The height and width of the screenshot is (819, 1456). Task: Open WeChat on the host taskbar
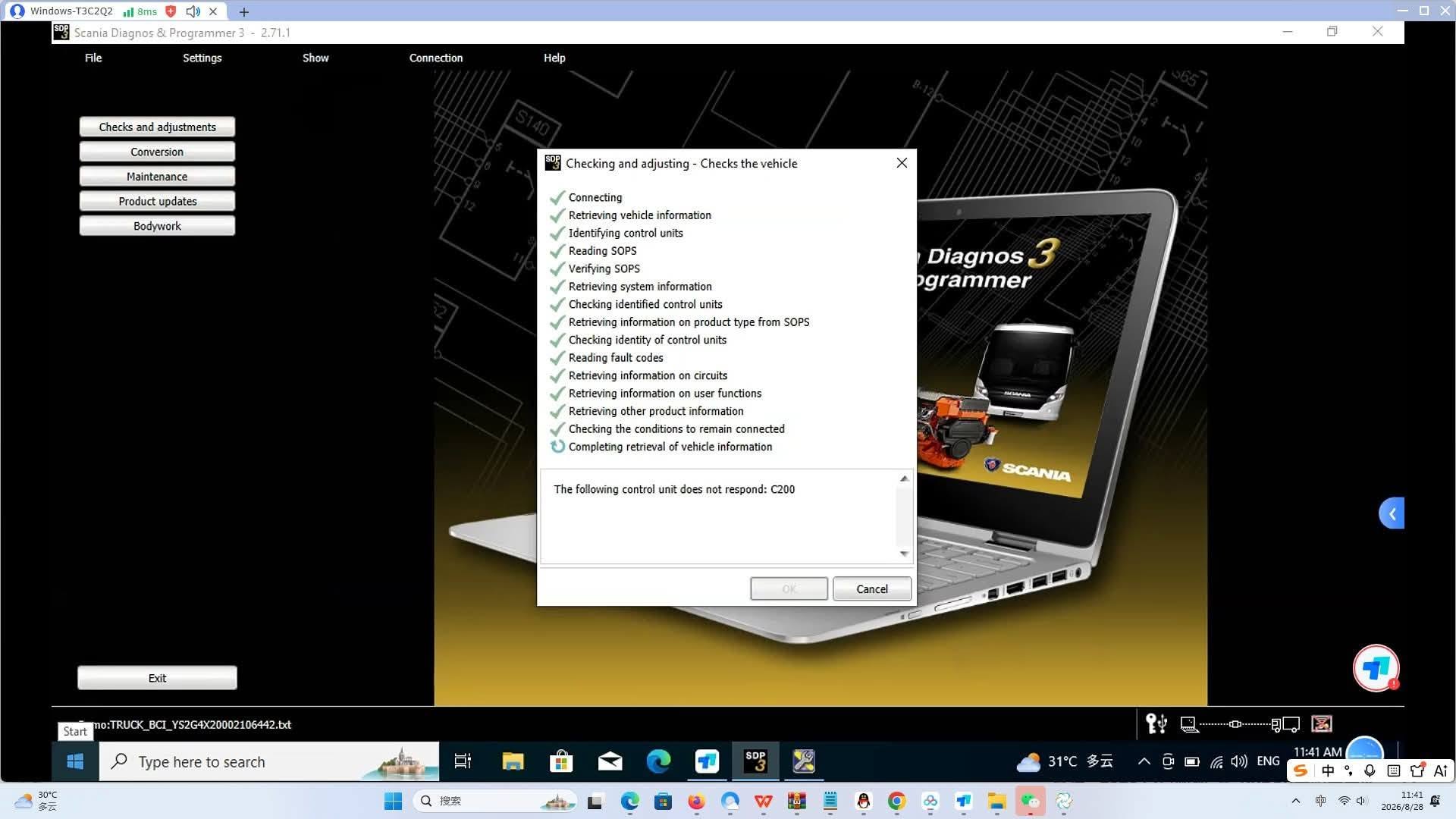pos(1030,801)
